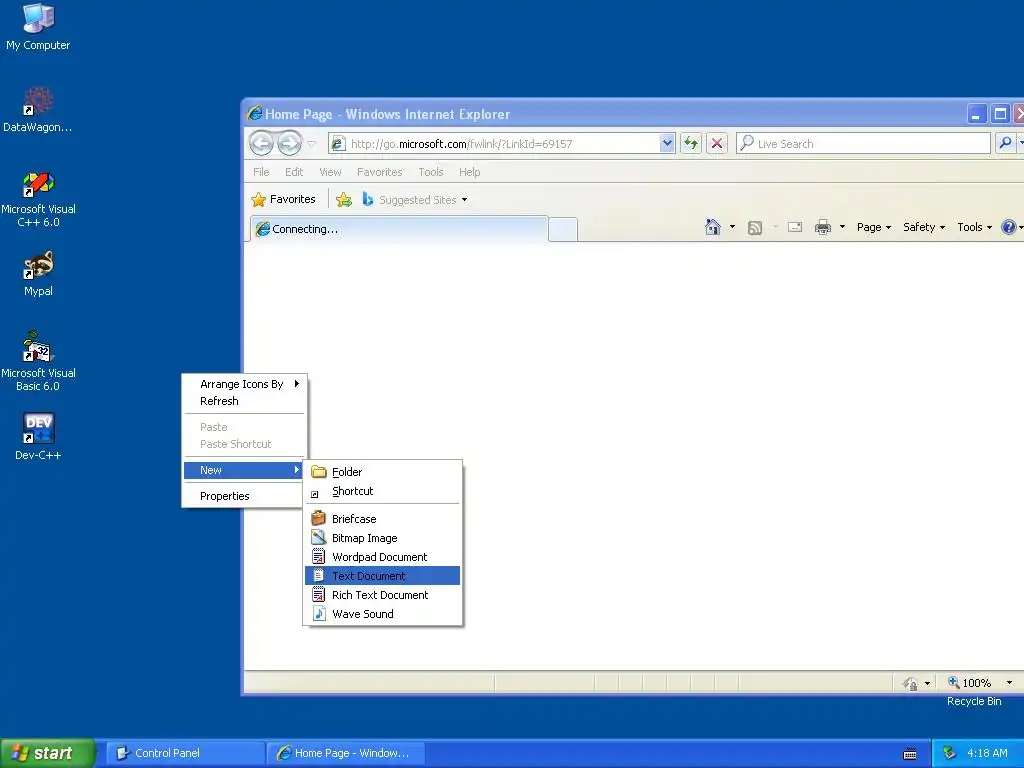Create a new Shortcut from submenu
Image resolution: width=1024 pixels, height=768 pixels.
point(383,491)
